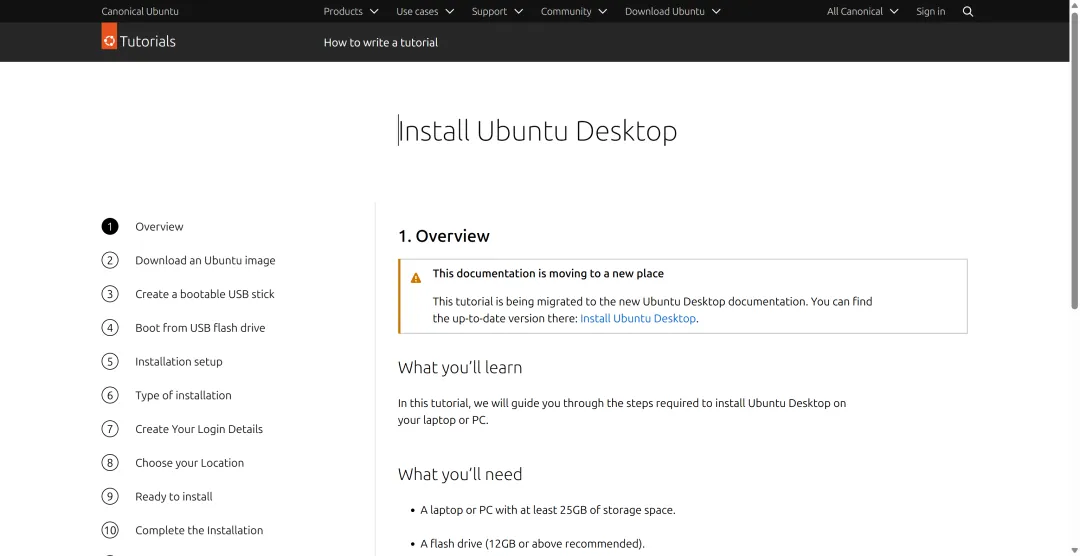The height and width of the screenshot is (556, 1080).
Task: Click step 3 numbered circle
Action: pos(110,294)
